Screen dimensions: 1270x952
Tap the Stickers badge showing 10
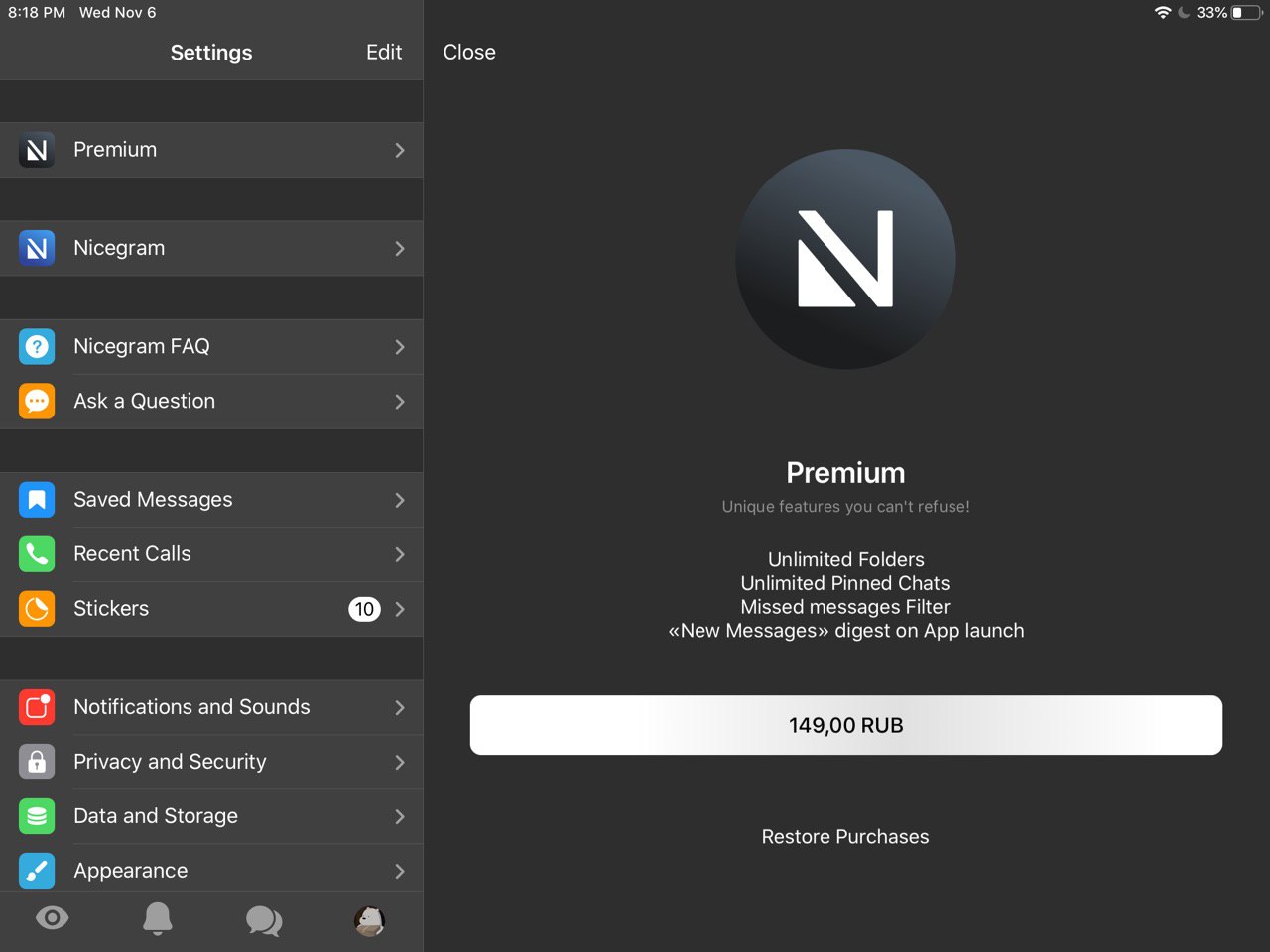pos(364,609)
